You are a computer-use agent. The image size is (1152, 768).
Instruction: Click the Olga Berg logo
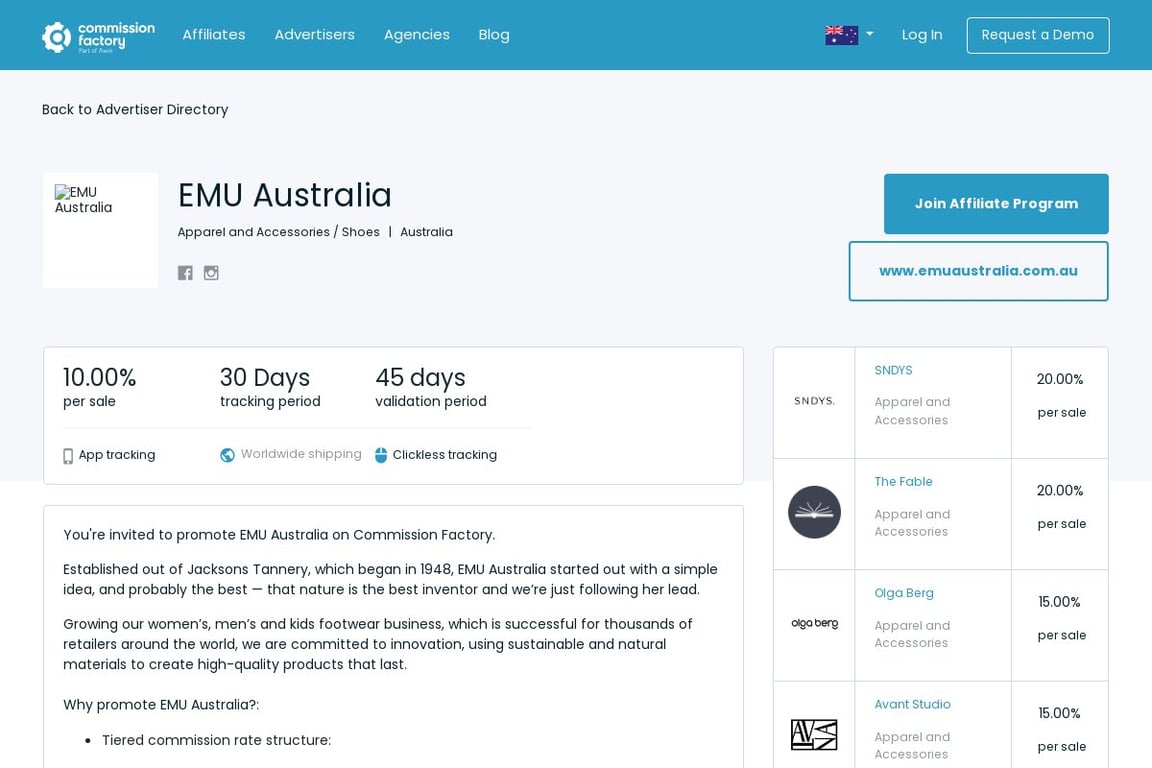(814, 623)
